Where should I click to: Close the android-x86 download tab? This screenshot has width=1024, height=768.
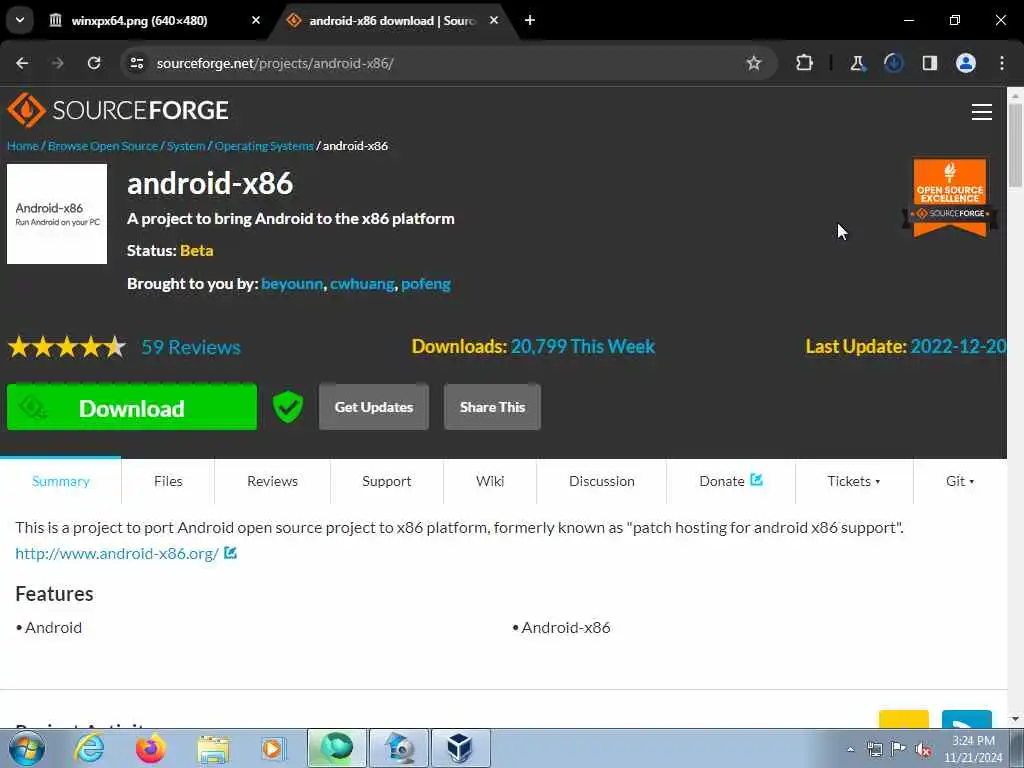[494, 20]
